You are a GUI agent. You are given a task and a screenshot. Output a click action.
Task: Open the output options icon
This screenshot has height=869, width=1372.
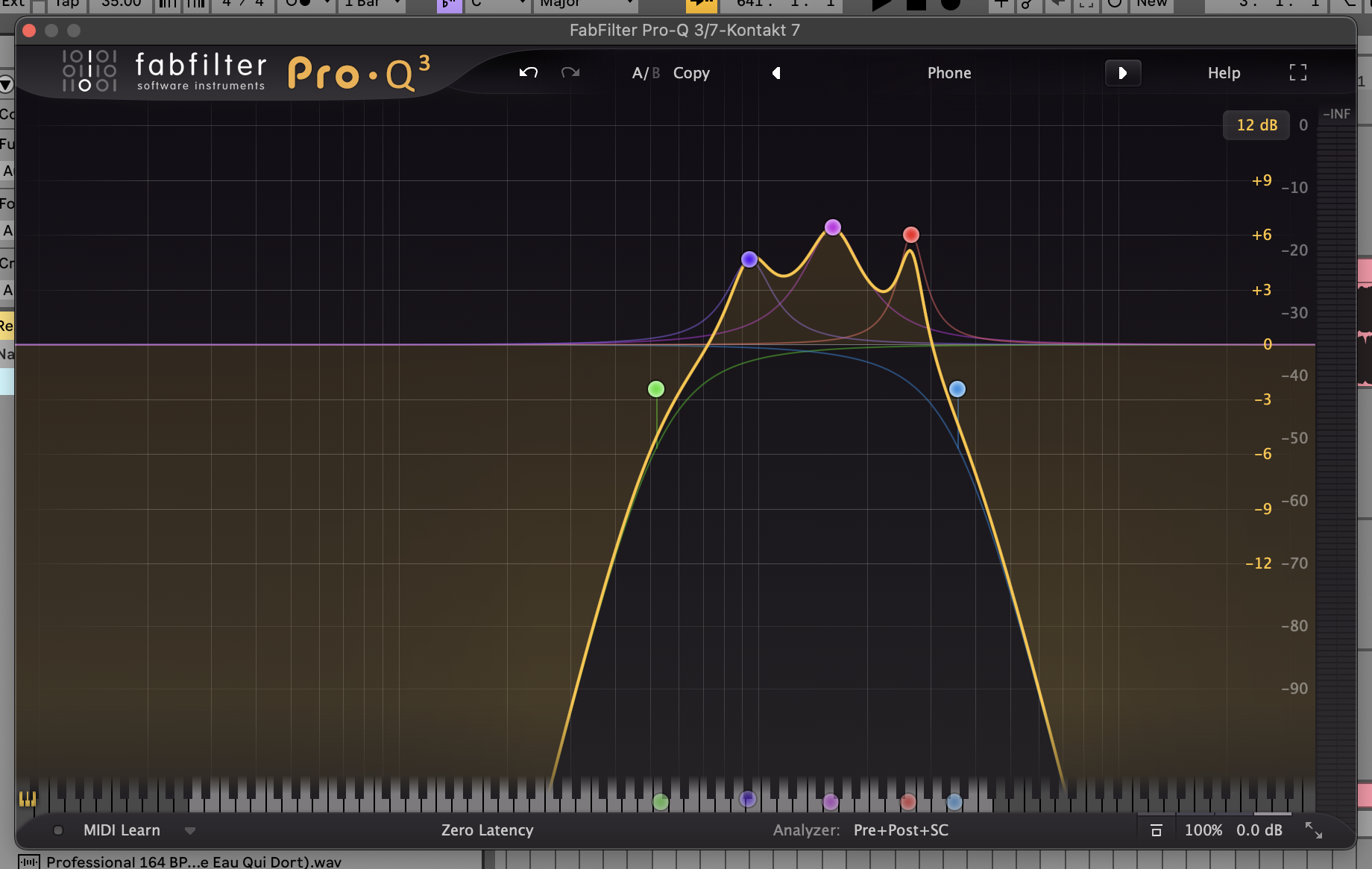tap(1157, 830)
